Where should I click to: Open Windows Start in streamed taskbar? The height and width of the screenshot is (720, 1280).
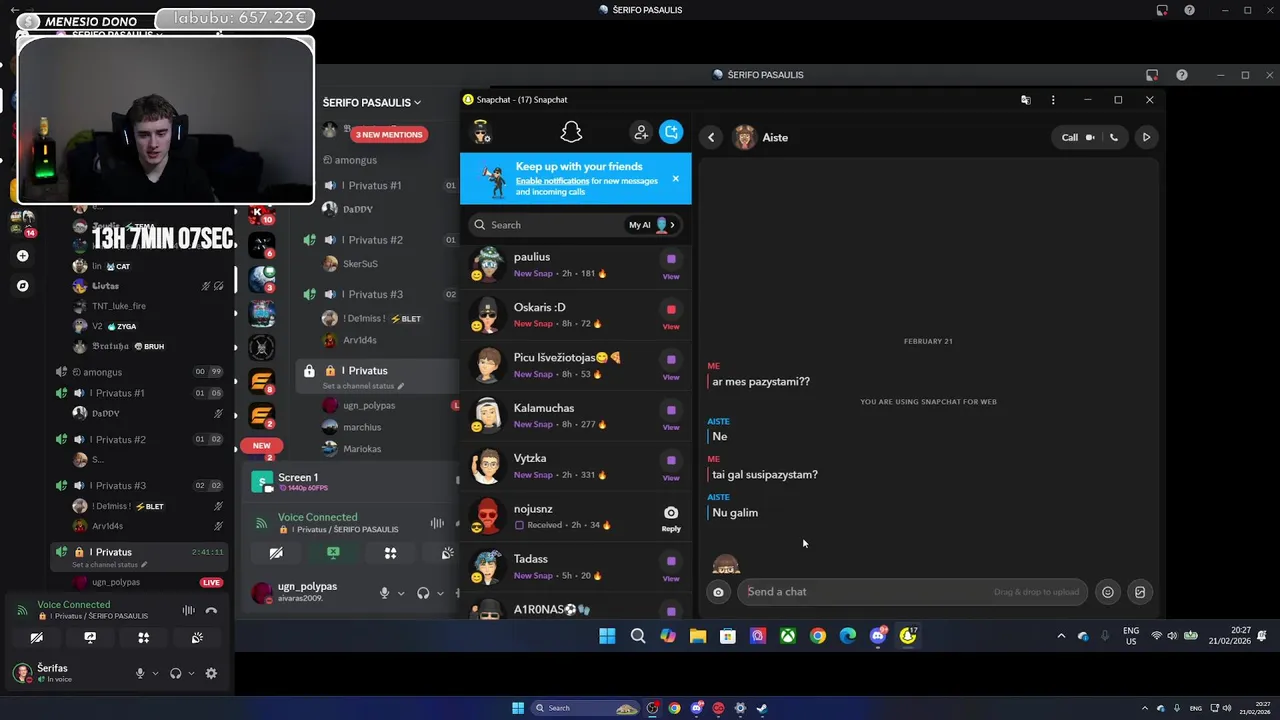pyautogui.click(x=607, y=636)
